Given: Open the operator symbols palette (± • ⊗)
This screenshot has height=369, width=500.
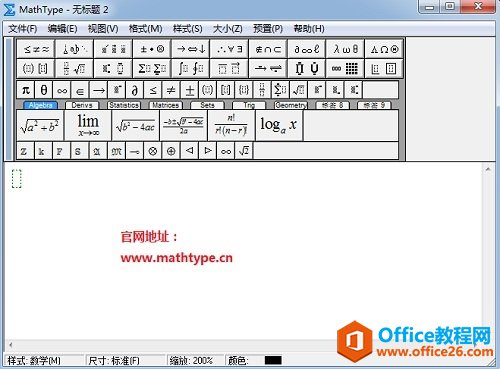Looking at the screenshot, I should 152,49.
